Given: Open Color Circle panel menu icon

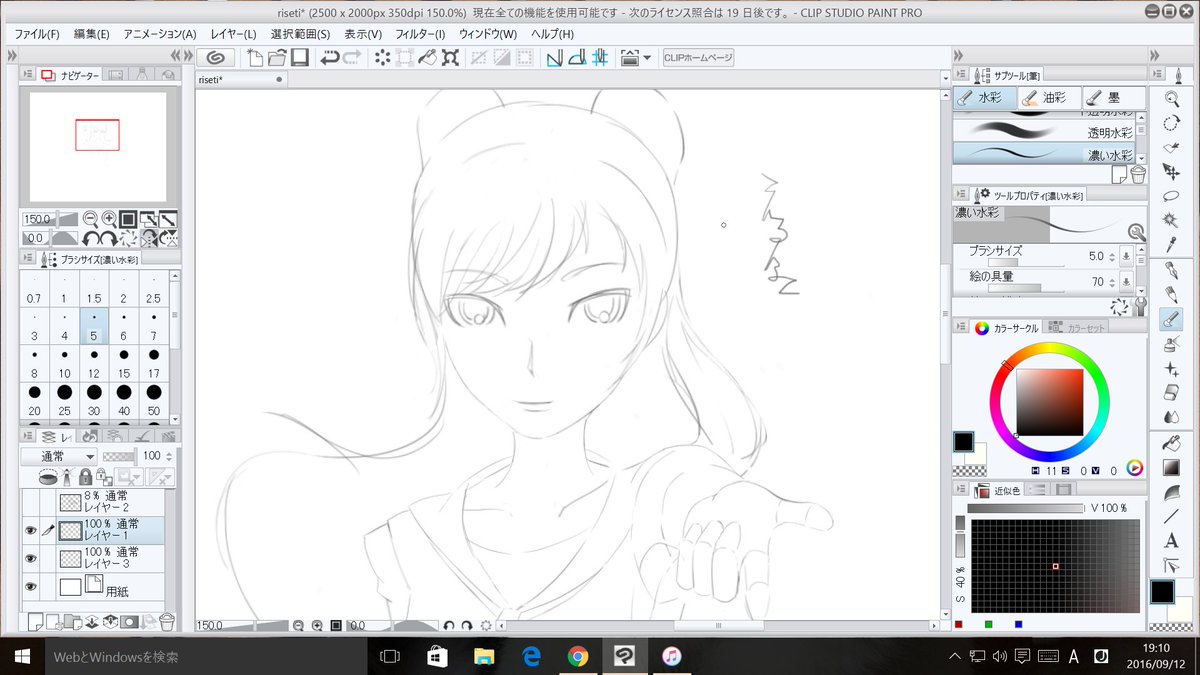Looking at the screenshot, I should pyautogui.click(x=961, y=327).
